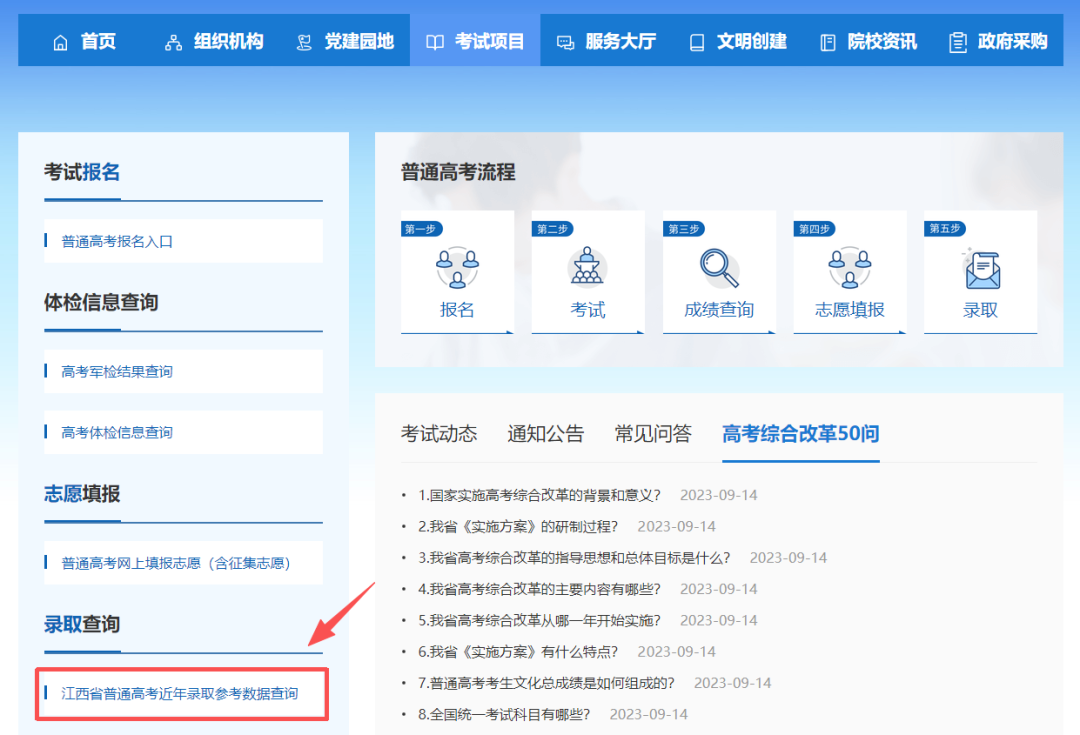Open question 4.我省高考综合改革的主要内容有哪些？
The height and width of the screenshot is (735, 1080).
539,589
